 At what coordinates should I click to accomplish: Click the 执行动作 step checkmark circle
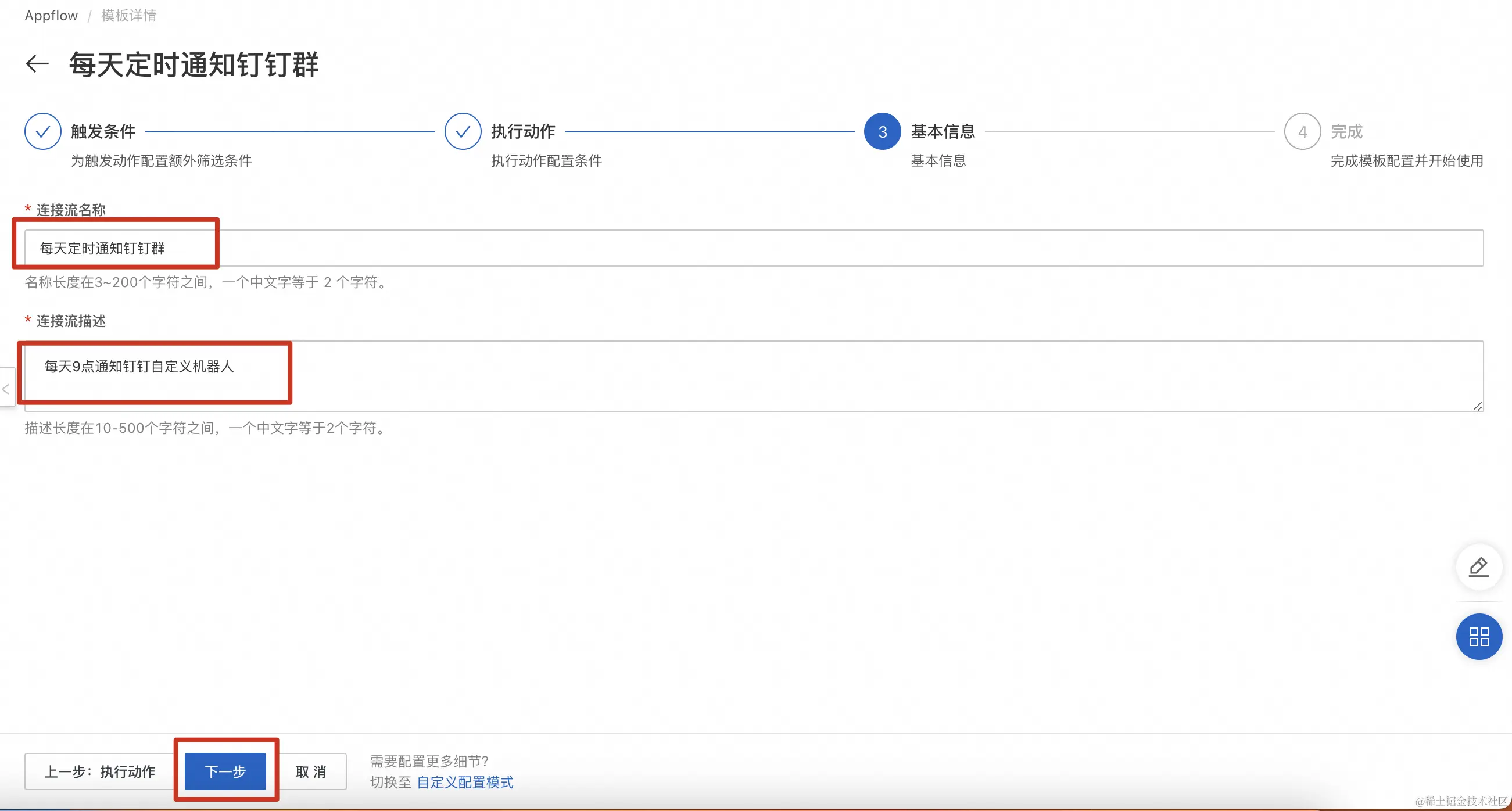coord(463,131)
